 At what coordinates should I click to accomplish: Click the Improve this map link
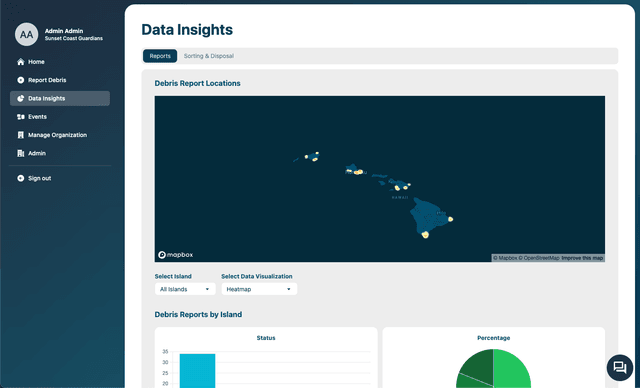[582, 258]
